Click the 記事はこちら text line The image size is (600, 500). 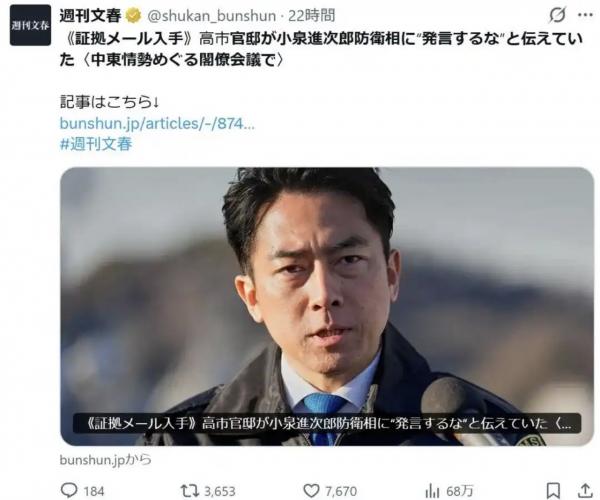click(x=109, y=102)
